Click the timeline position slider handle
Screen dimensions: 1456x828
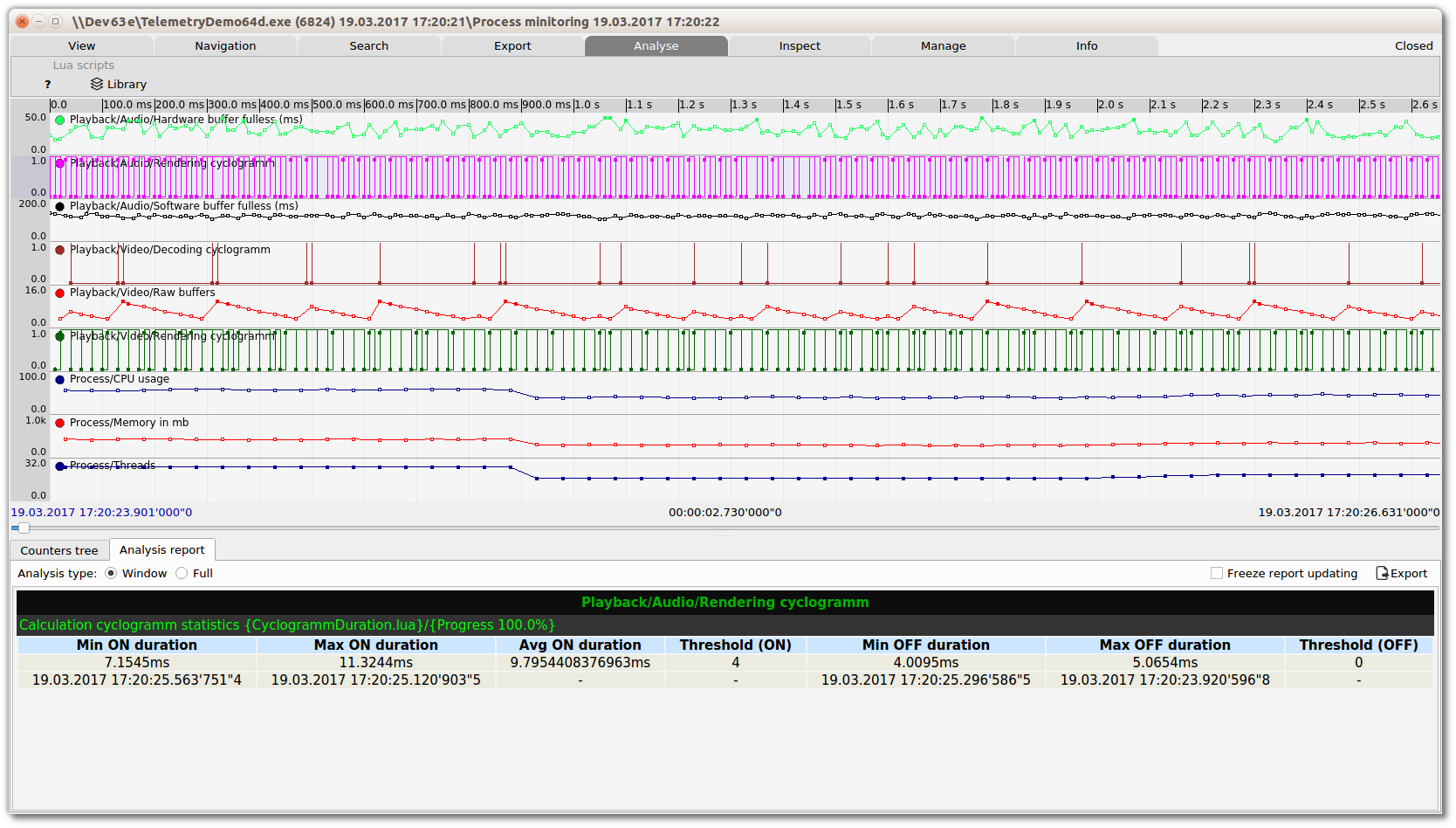[24, 528]
